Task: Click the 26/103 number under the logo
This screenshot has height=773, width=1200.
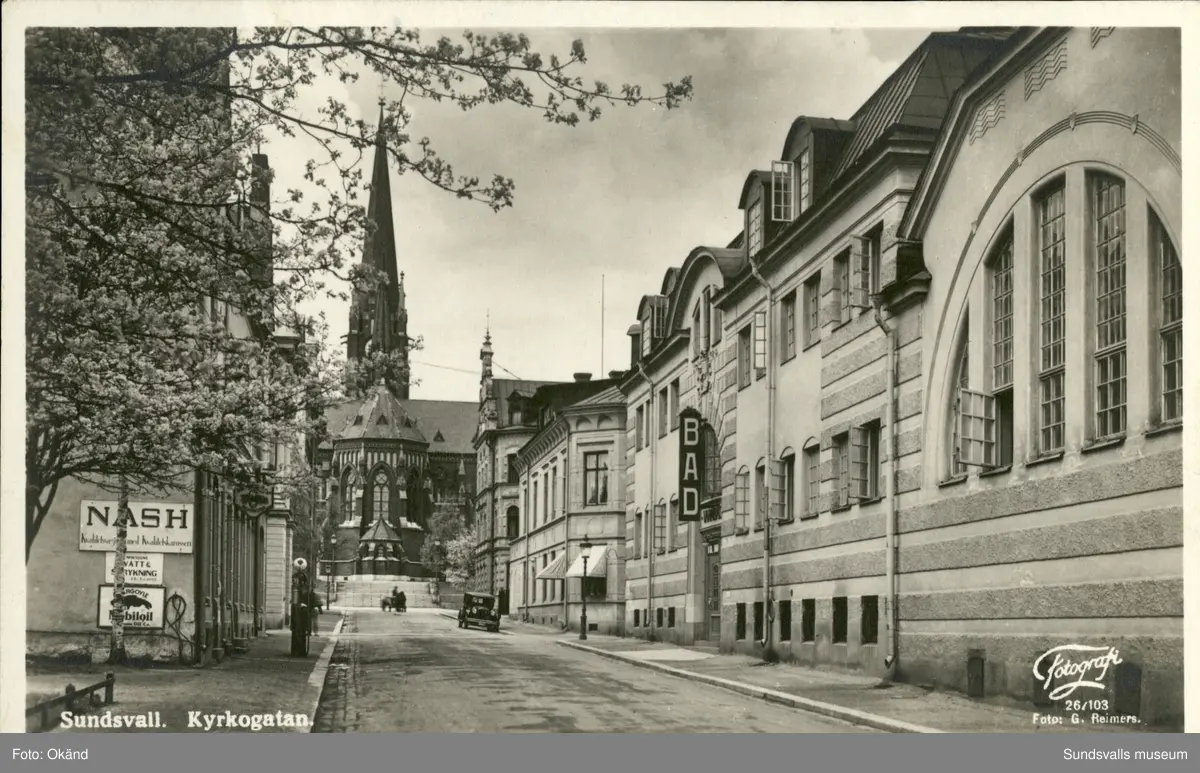Action: coord(1086,704)
